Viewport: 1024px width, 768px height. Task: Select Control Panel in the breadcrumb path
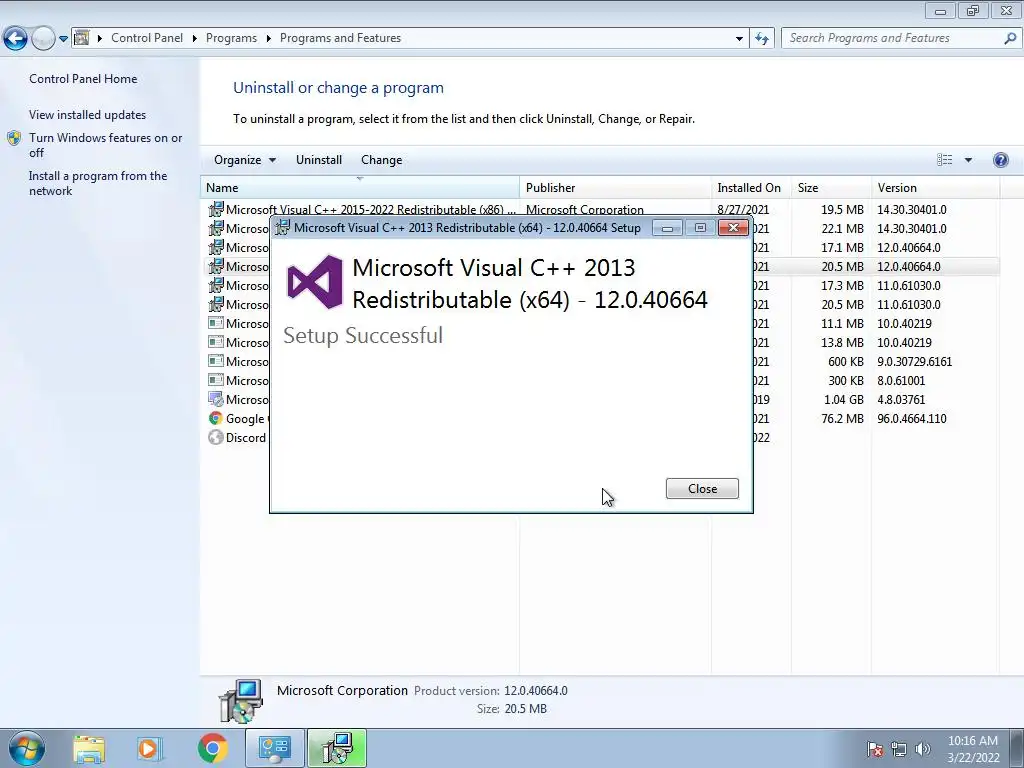(147, 38)
